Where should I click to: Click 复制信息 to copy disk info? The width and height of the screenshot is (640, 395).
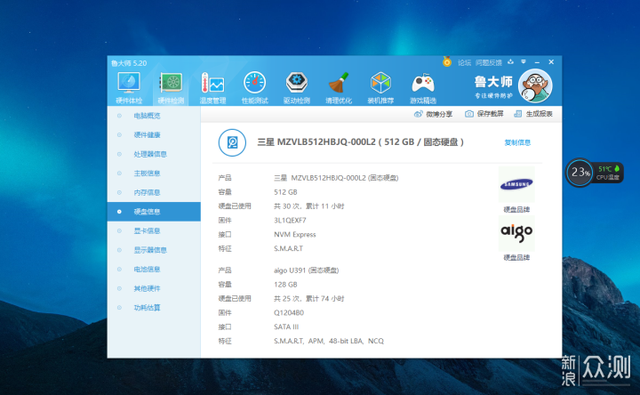click(517, 142)
